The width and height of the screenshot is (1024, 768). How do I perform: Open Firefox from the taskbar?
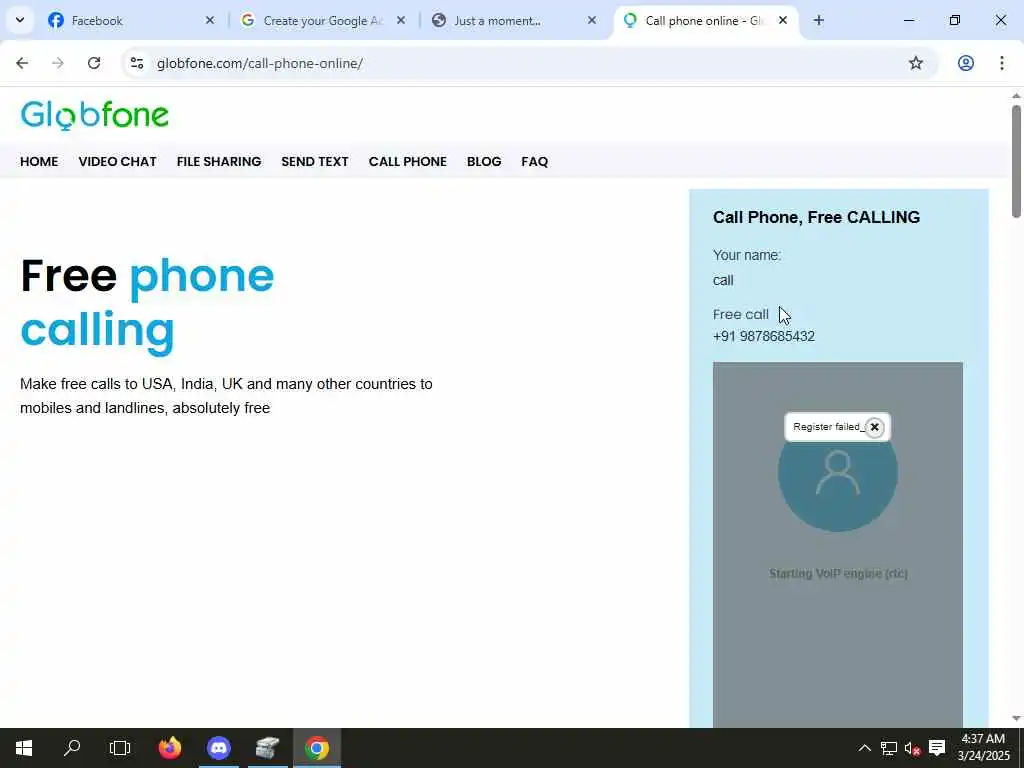tap(170, 748)
